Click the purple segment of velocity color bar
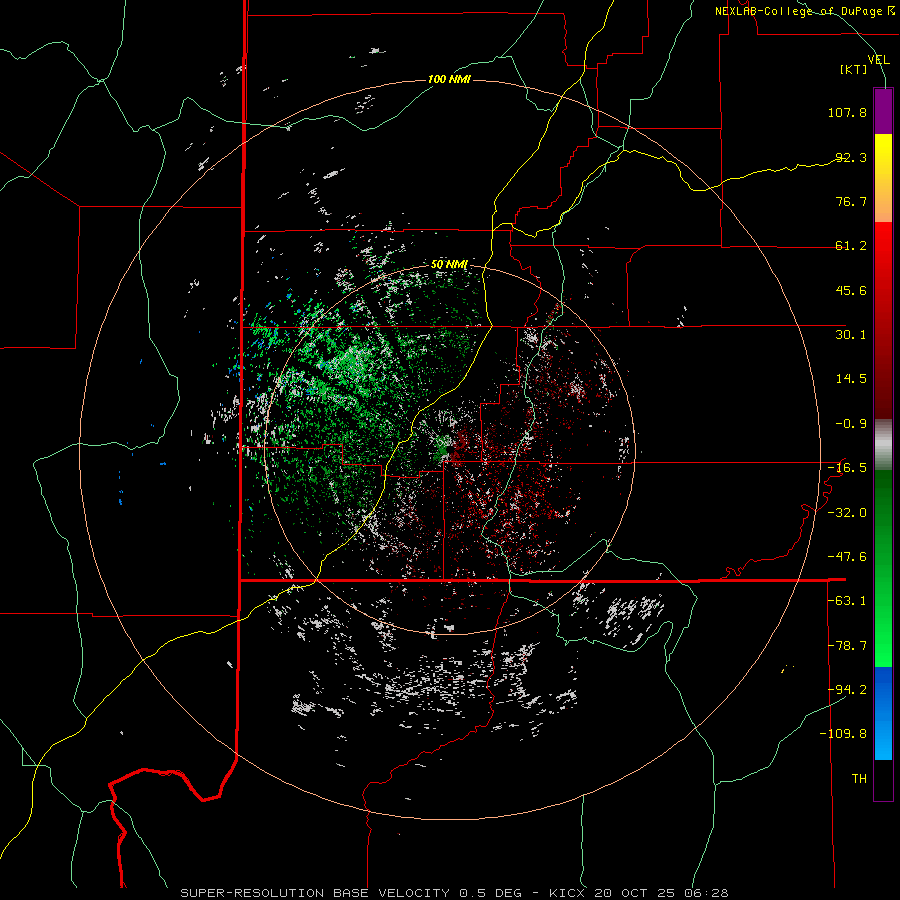 [x=883, y=111]
